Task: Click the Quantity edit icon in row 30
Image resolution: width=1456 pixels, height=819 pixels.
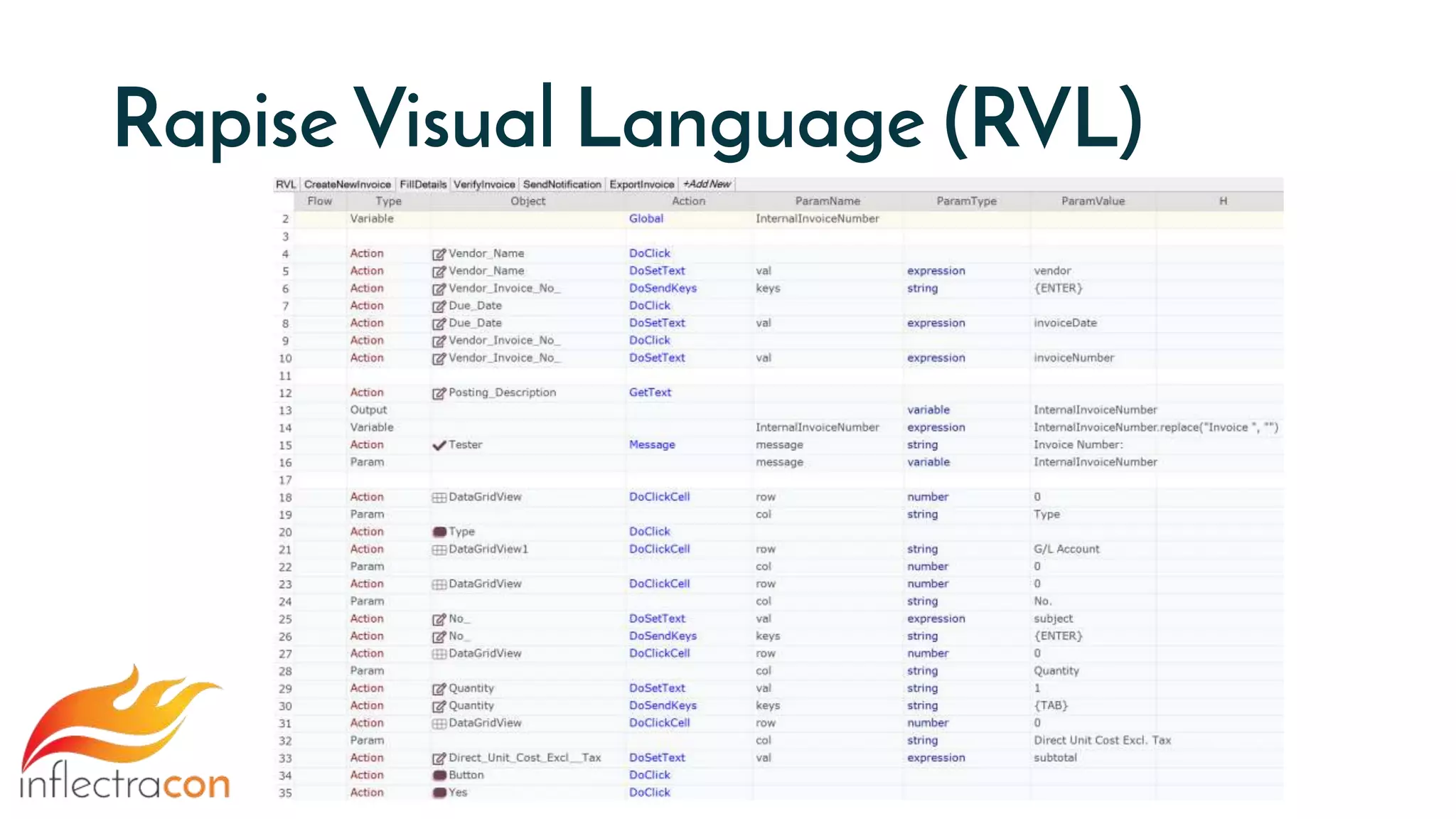Action: (x=439, y=706)
